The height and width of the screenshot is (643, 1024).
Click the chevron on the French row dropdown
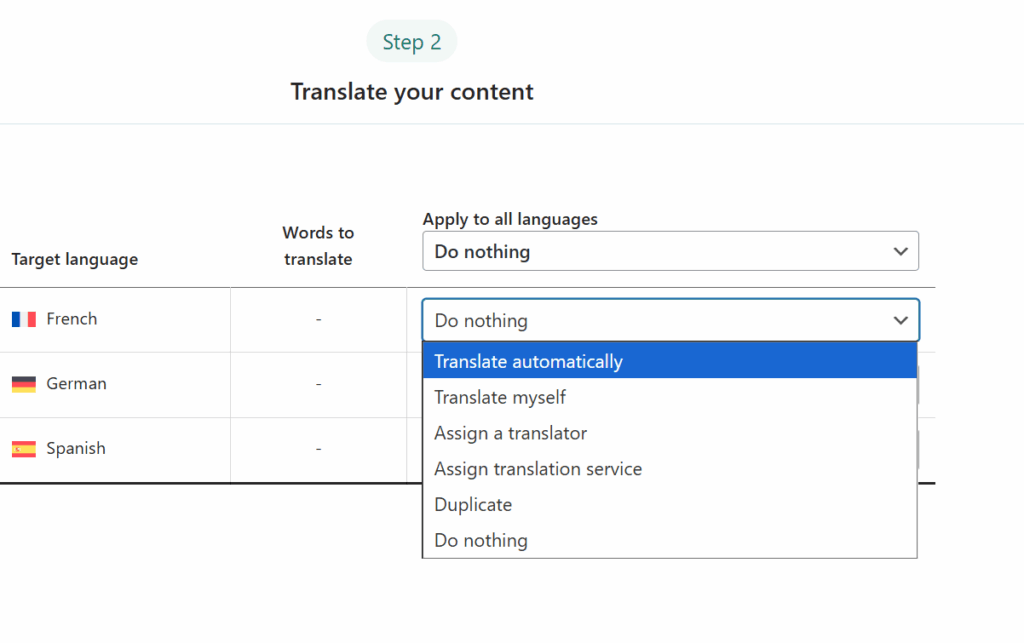pyautogui.click(x=899, y=320)
